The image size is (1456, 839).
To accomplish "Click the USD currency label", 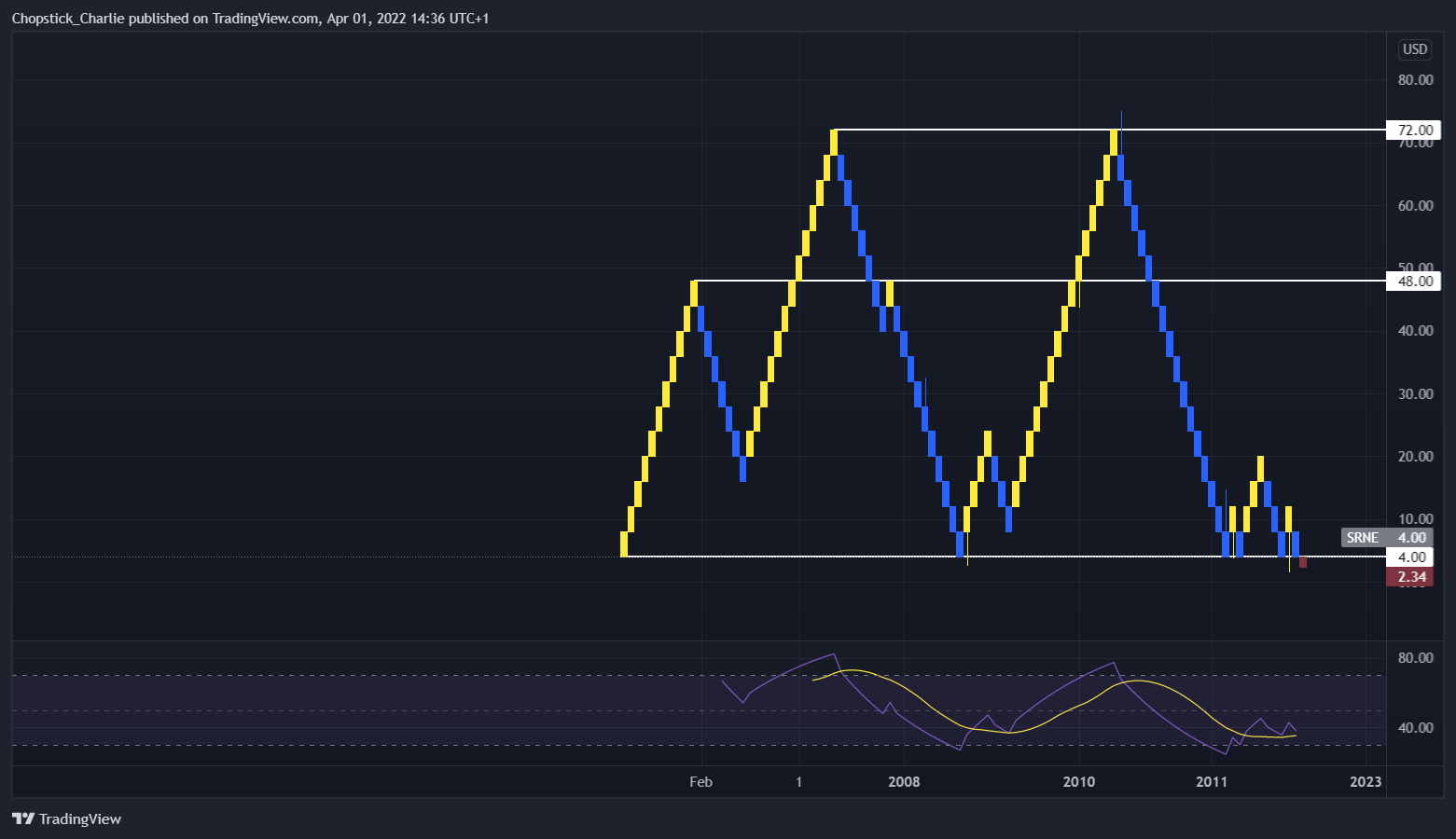I will pos(1415,49).
